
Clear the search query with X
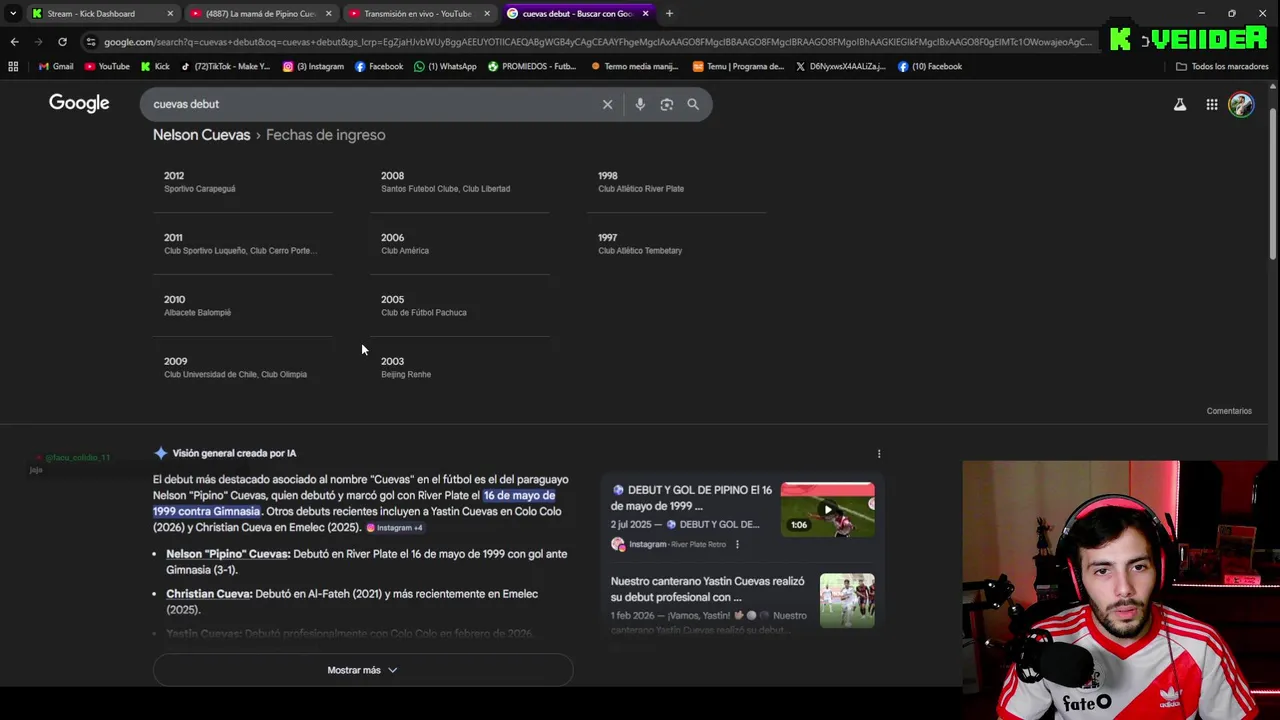click(x=607, y=104)
